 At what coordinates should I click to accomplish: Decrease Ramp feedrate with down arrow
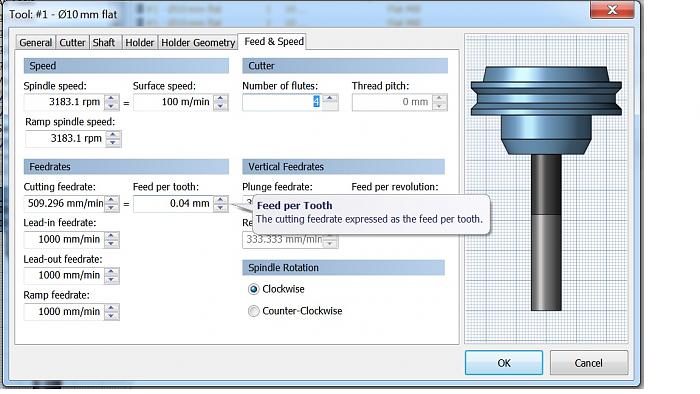112,316
